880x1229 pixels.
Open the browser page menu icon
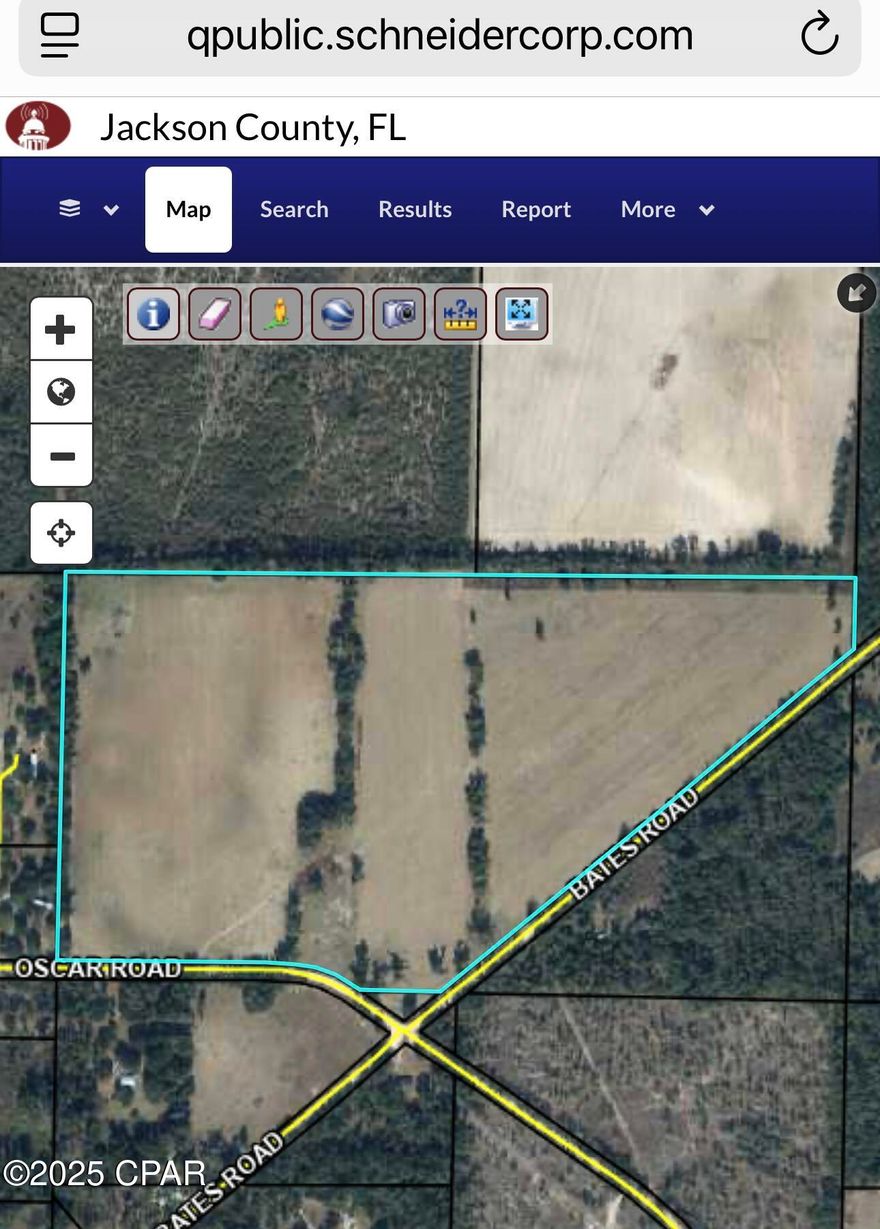click(x=60, y=35)
